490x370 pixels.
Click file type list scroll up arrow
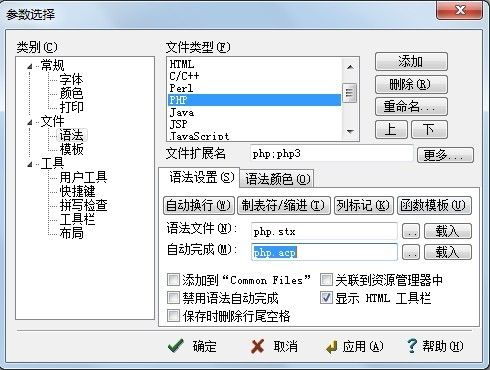point(350,67)
